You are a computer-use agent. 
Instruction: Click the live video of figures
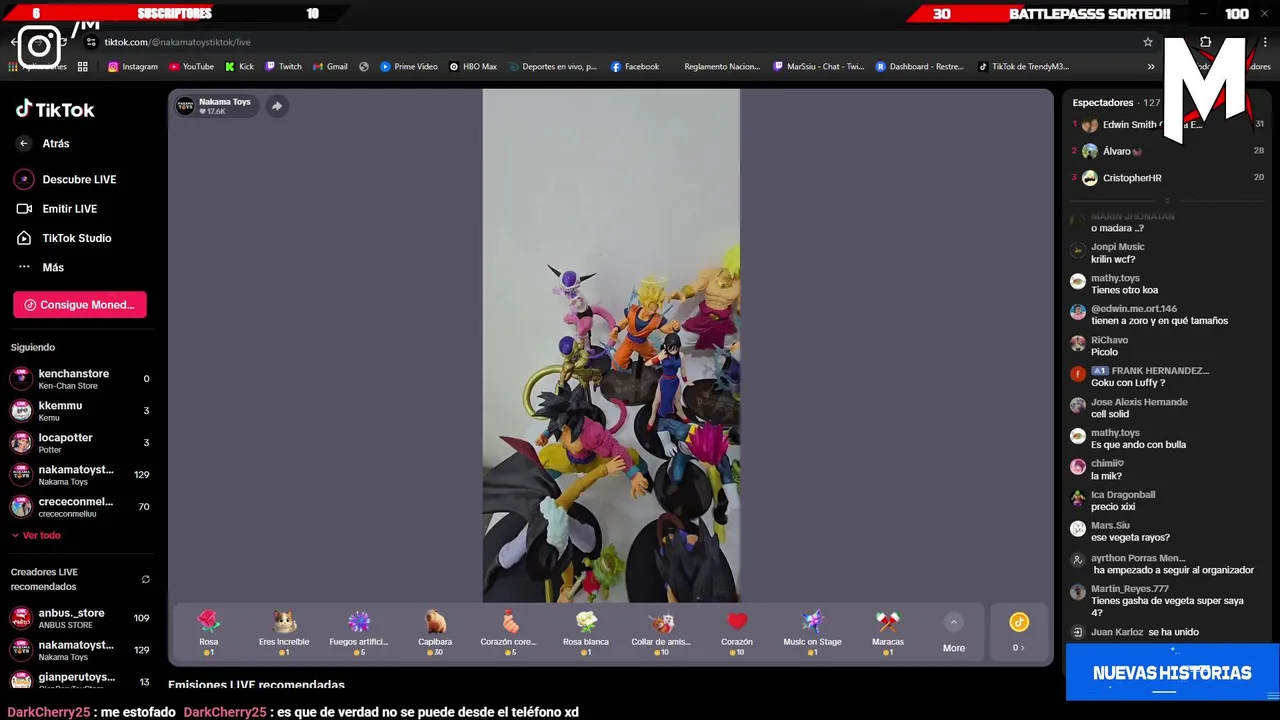[611, 346]
